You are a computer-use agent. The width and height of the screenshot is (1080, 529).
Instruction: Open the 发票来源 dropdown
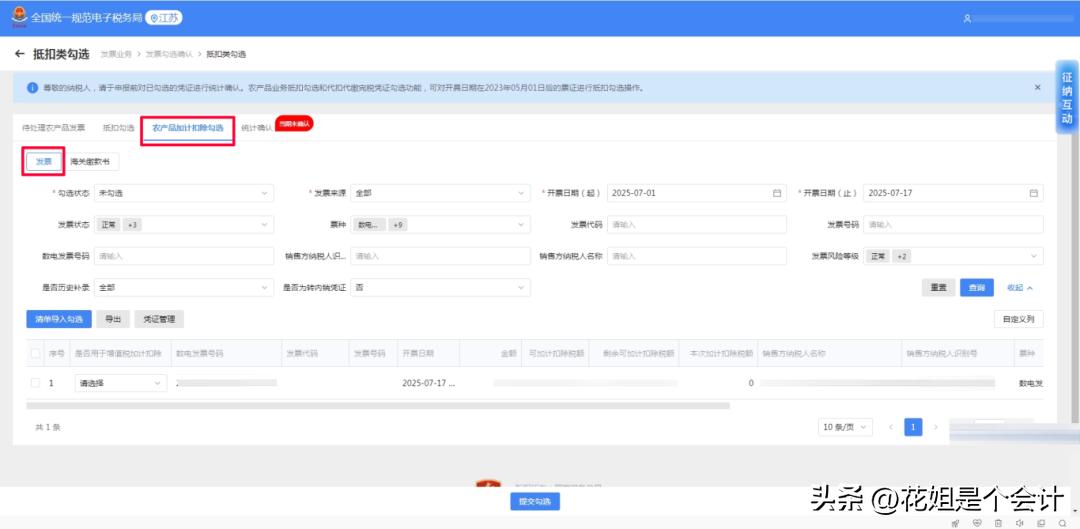pyautogui.click(x=440, y=194)
